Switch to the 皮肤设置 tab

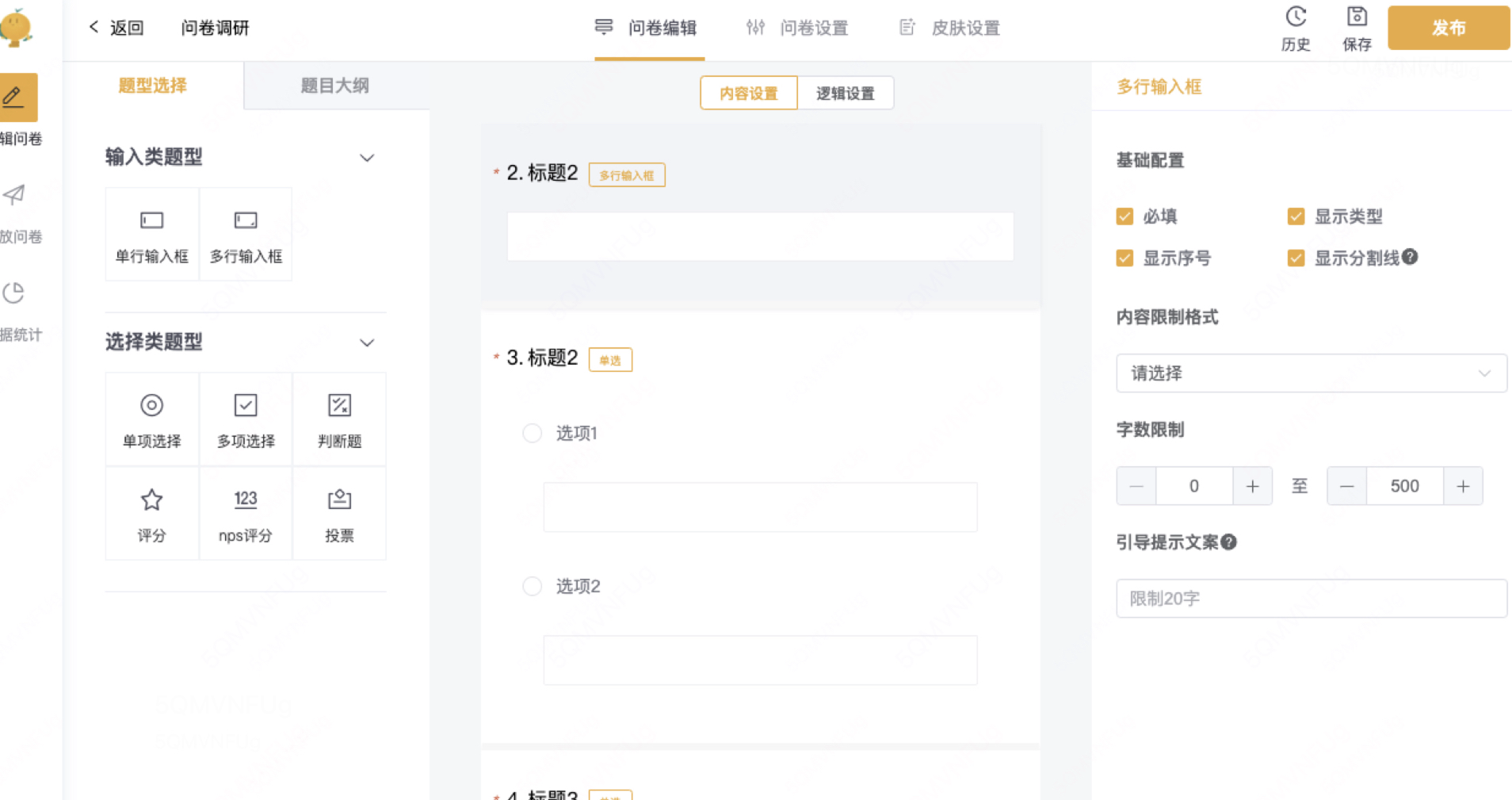coord(949,29)
